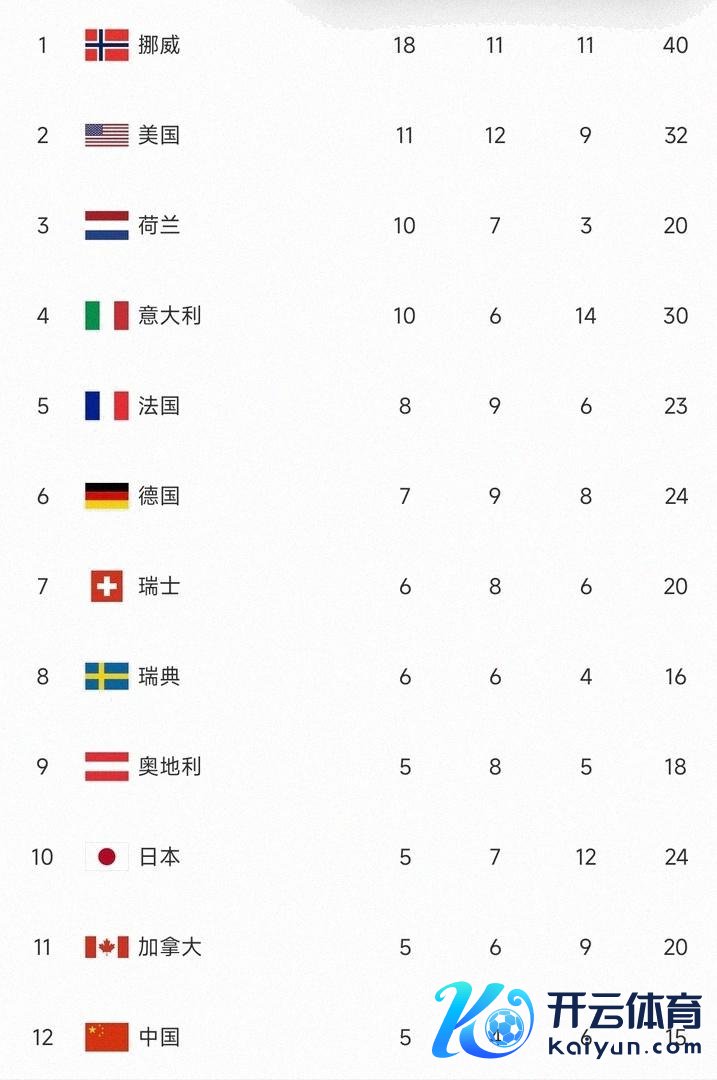Screen dimensions: 717x1080
Task: Click Norway's total medal count 40
Action: point(676,45)
